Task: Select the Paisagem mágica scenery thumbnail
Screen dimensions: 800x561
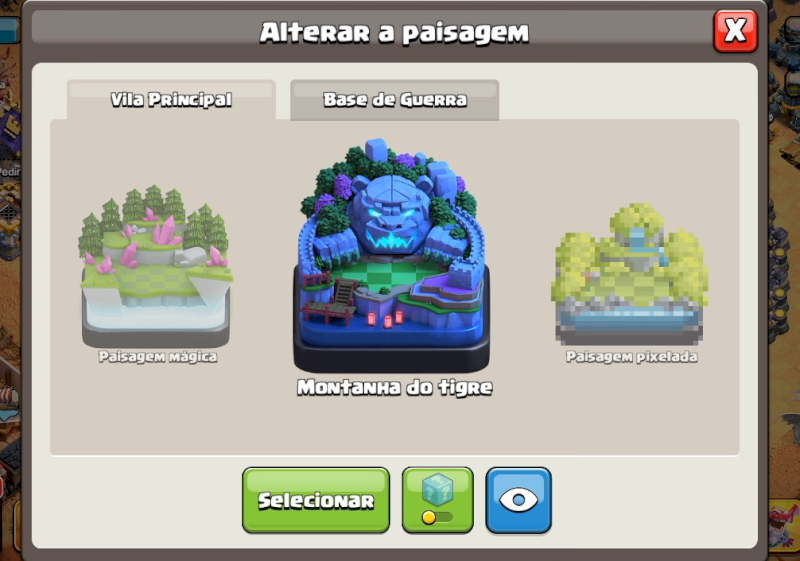Action: (x=156, y=267)
